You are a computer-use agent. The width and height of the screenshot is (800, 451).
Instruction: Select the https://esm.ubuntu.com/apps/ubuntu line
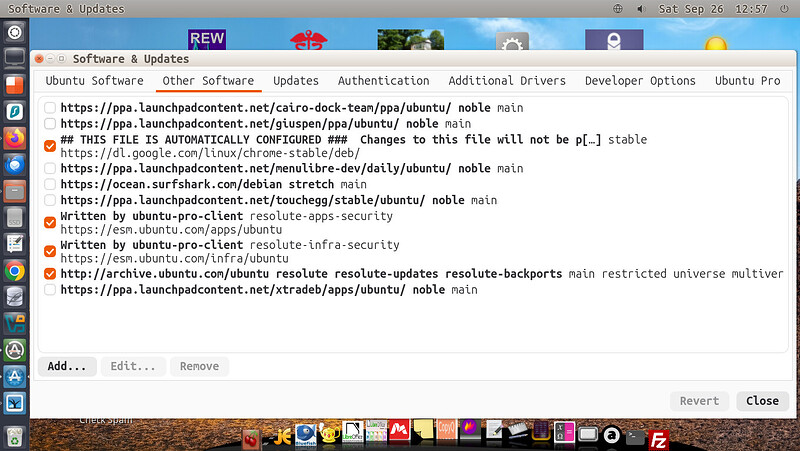(x=171, y=230)
